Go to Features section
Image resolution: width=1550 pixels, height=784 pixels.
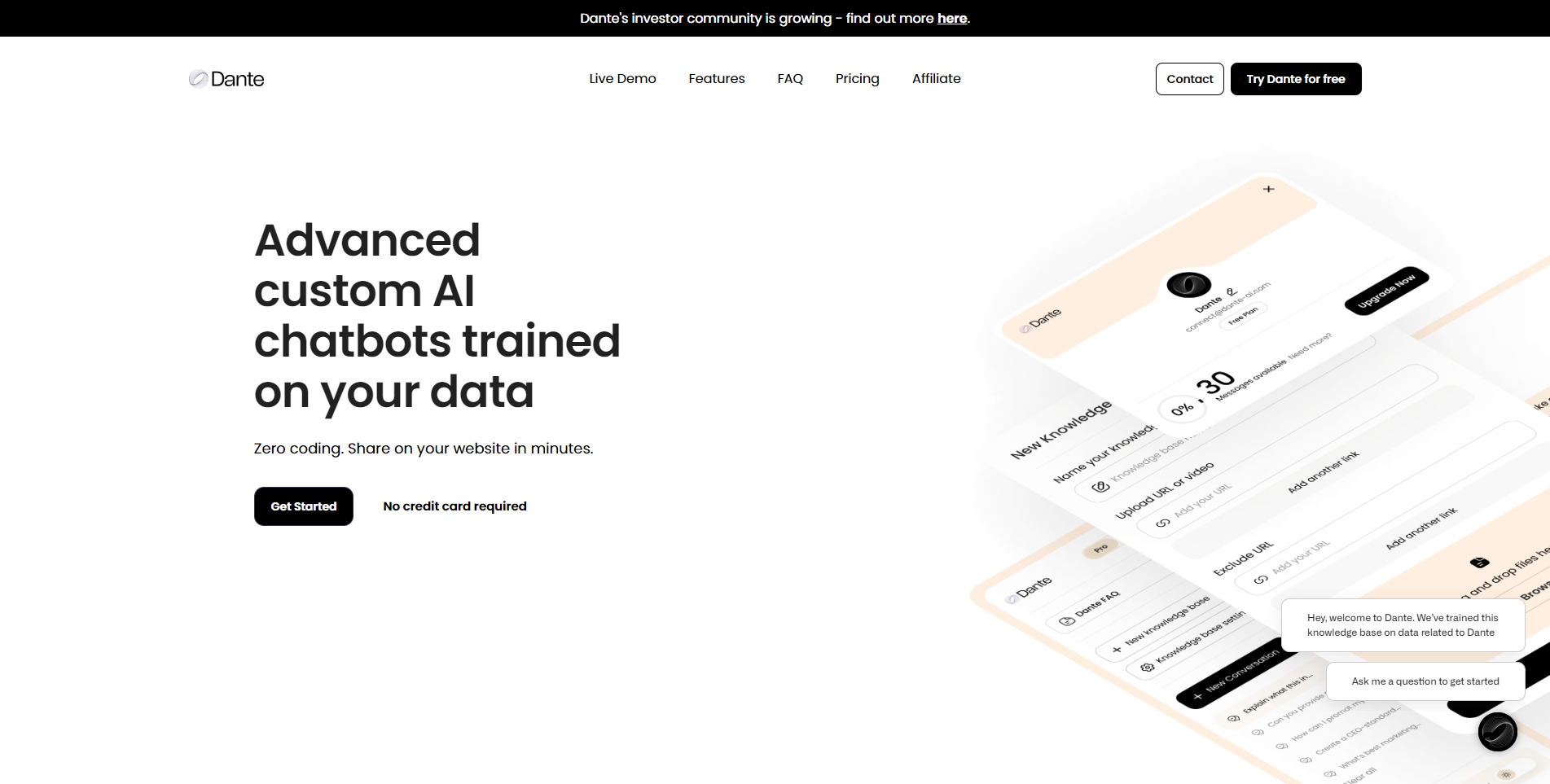pos(716,79)
